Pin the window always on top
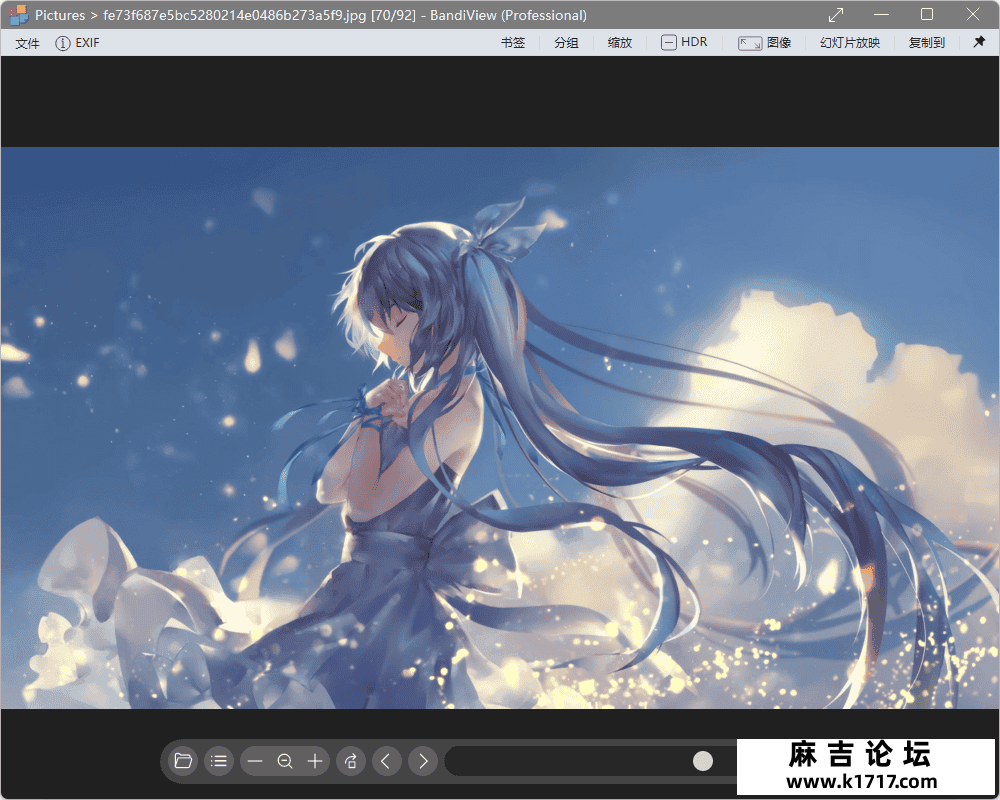The width and height of the screenshot is (1000, 800). click(980, 42)
